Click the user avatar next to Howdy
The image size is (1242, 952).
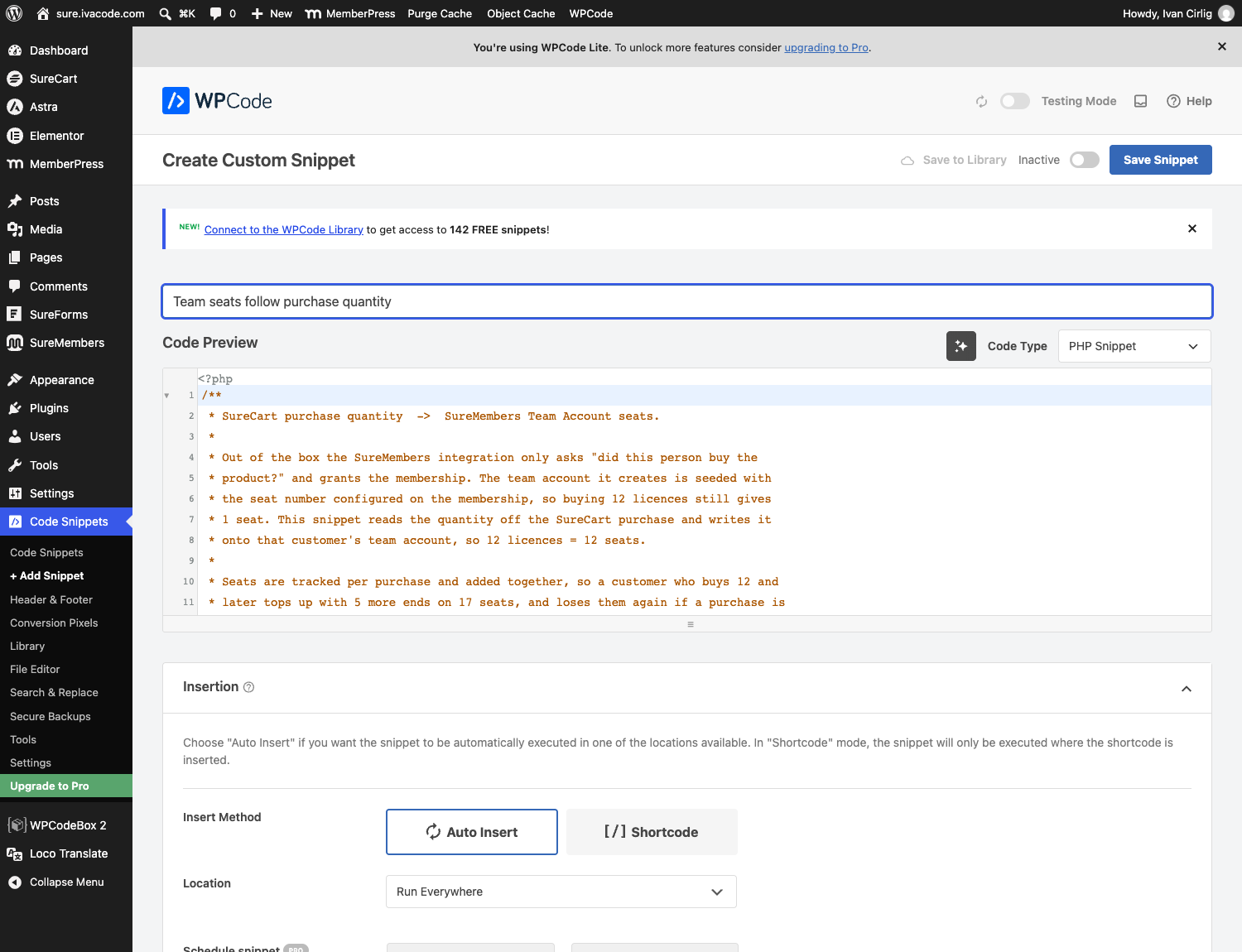pos(1226,13)
